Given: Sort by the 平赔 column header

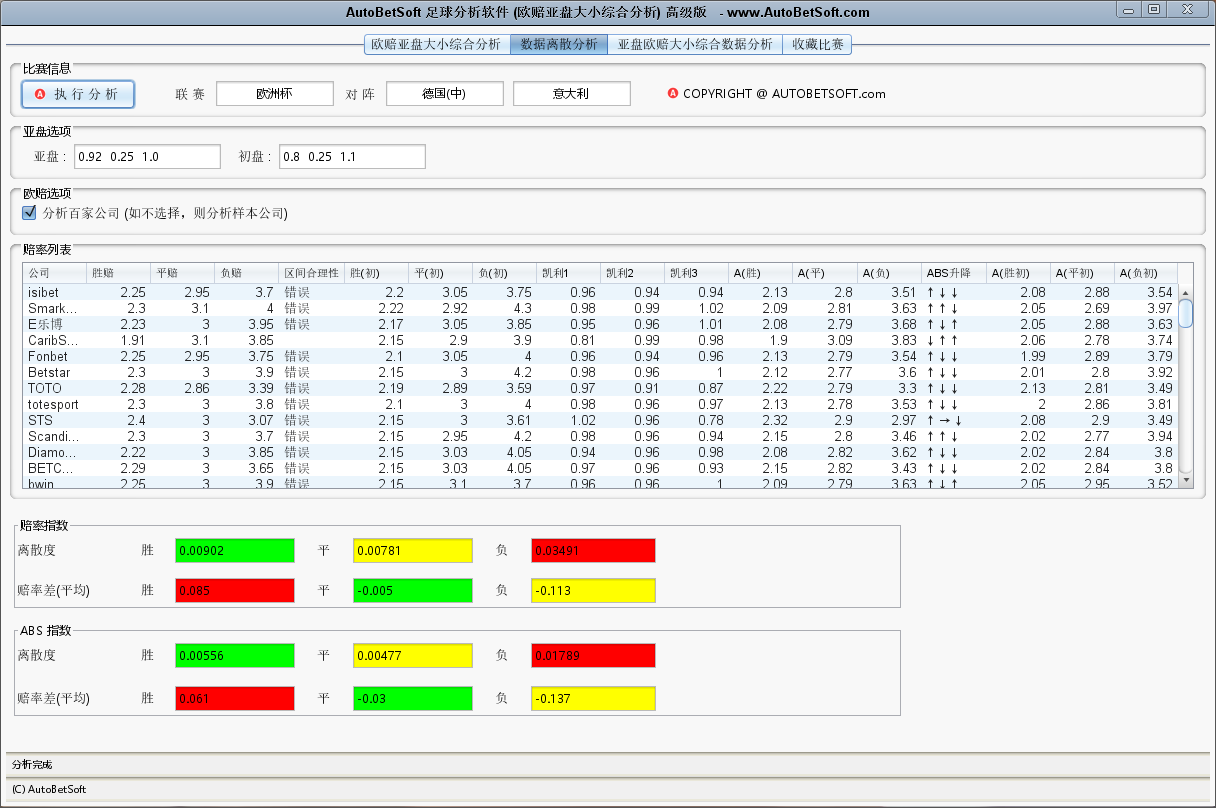Looking at the screenshot, I should [182, 273].
